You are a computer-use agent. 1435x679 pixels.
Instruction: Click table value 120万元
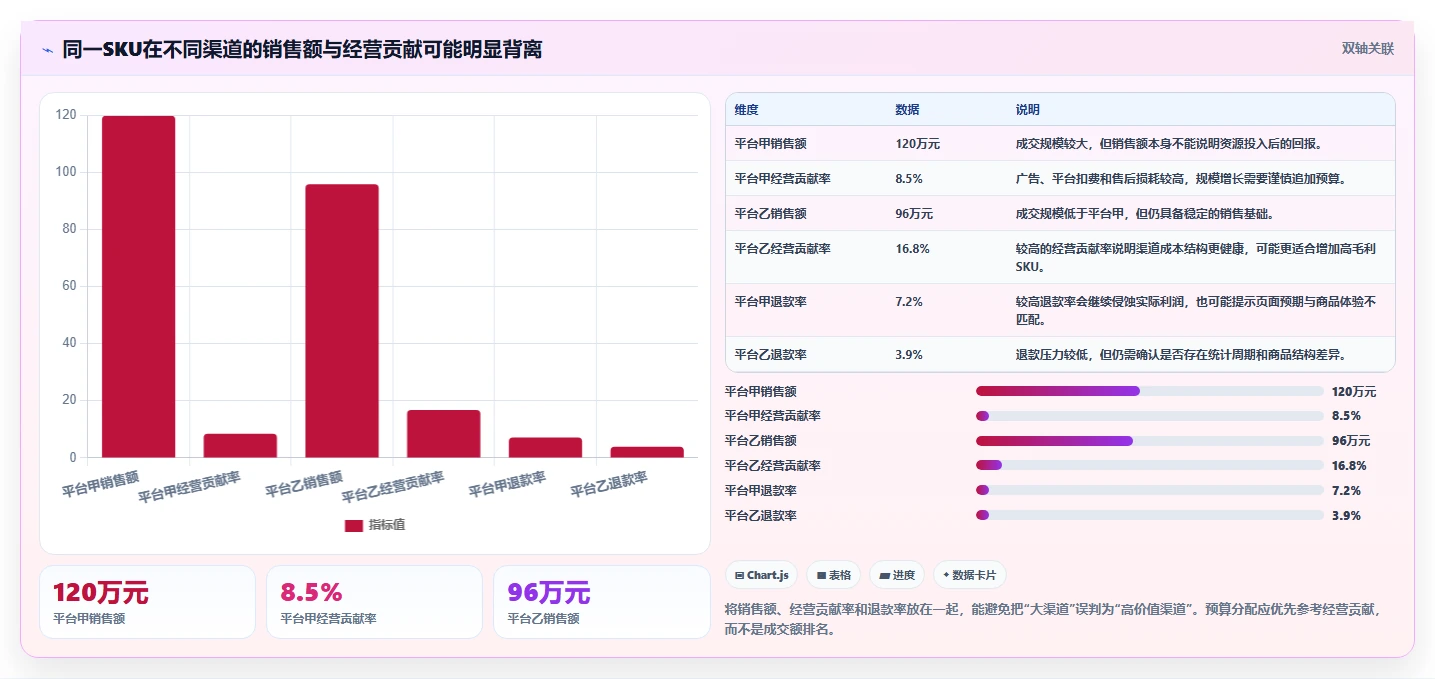click(x=918, y=144)
